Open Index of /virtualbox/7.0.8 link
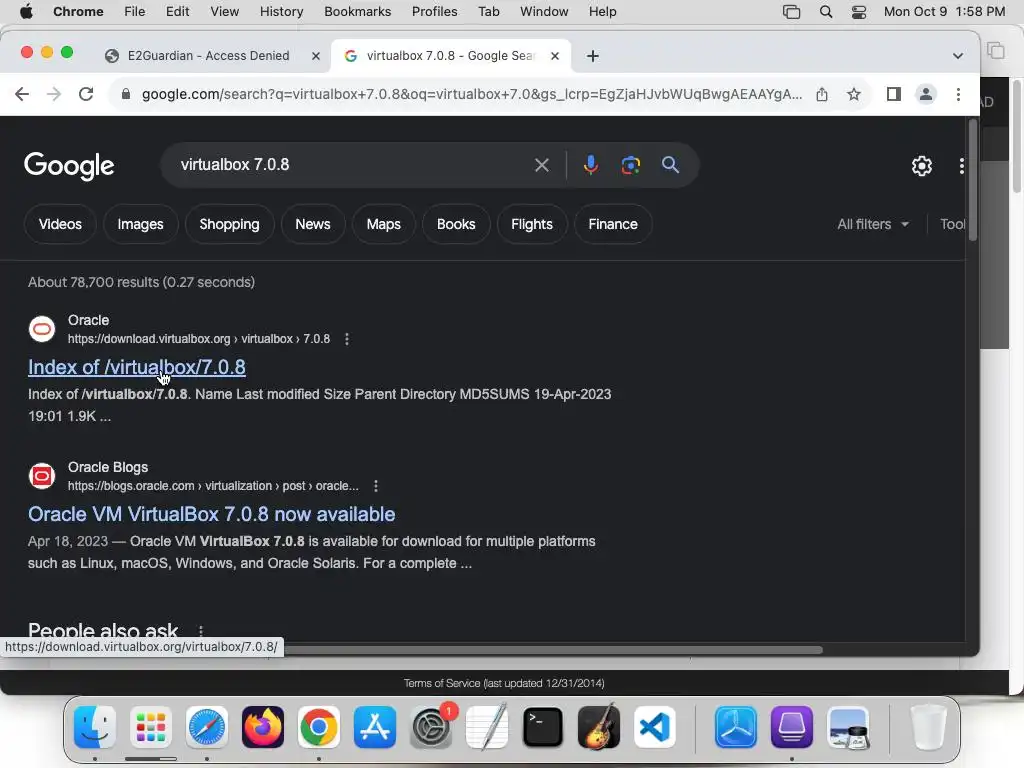This screenshot has width=1024, height=768. pyautogui.click(x=136, y=367)
